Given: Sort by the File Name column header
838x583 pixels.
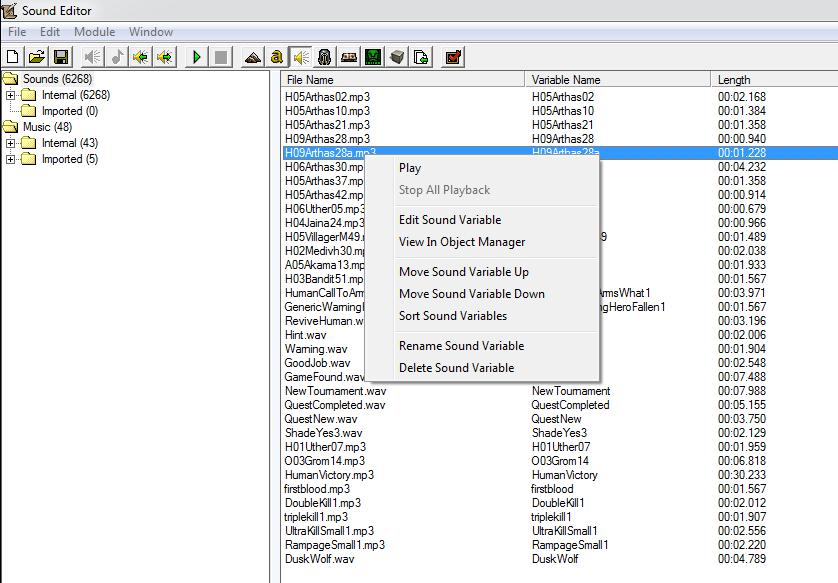Looking at the screenshot, I should [x=403, y=80].
